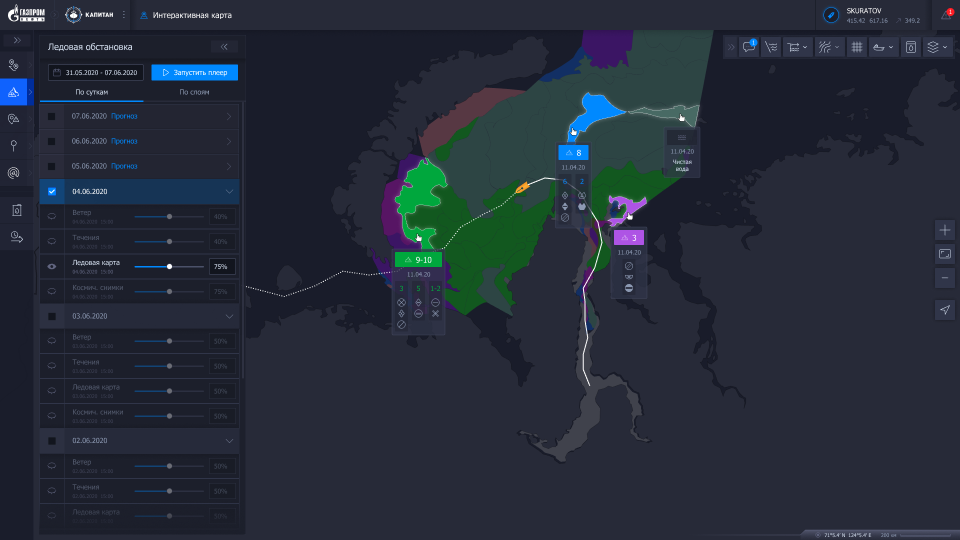The height and width of the screenshot is (540, 960).
Task: Switch to the По слоям tab
Action: pyautogui.click(x=194, y=92)
